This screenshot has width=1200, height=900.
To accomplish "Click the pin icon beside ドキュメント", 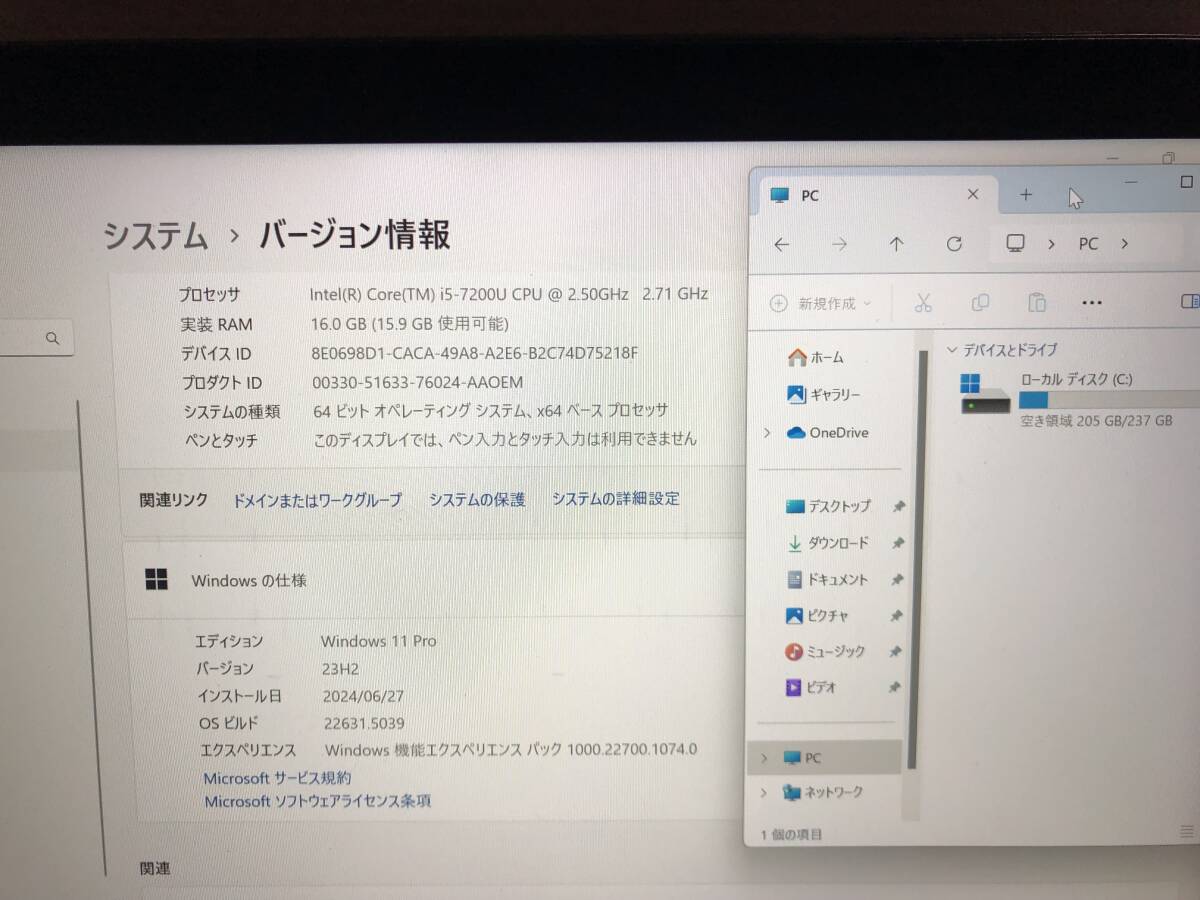I will coord(898,579).
